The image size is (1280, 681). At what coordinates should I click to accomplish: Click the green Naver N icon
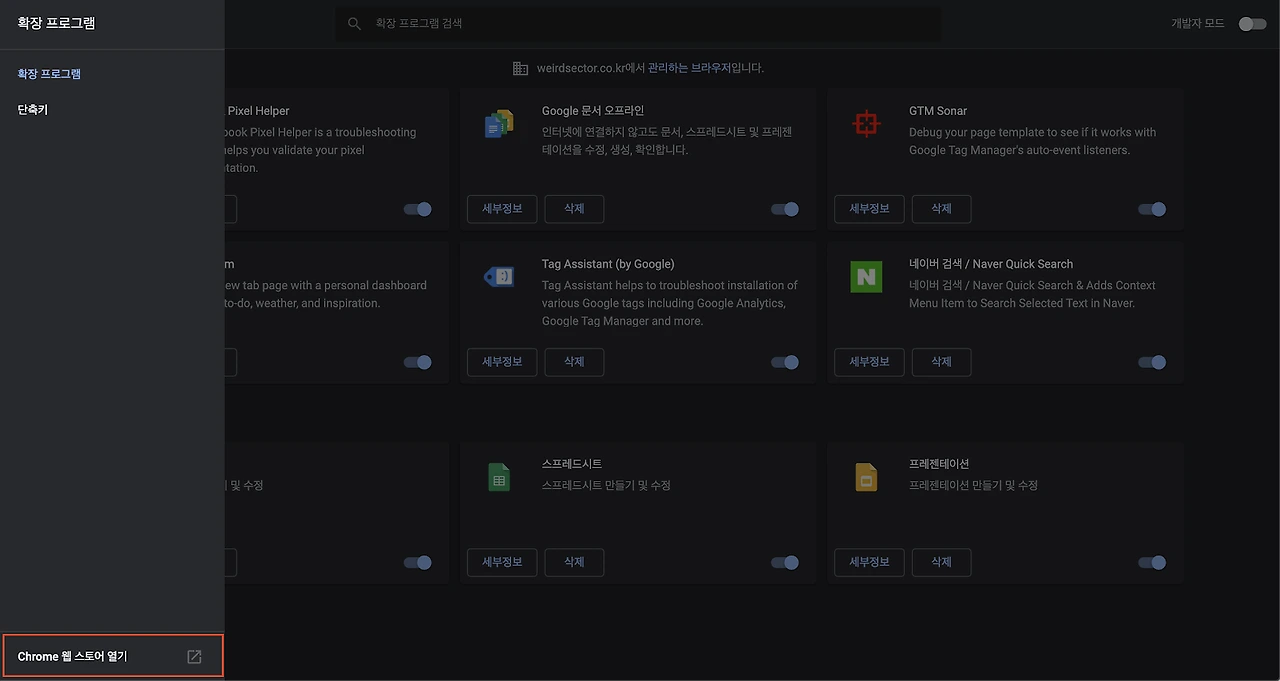pyautogui.click(x=866, y=277)
